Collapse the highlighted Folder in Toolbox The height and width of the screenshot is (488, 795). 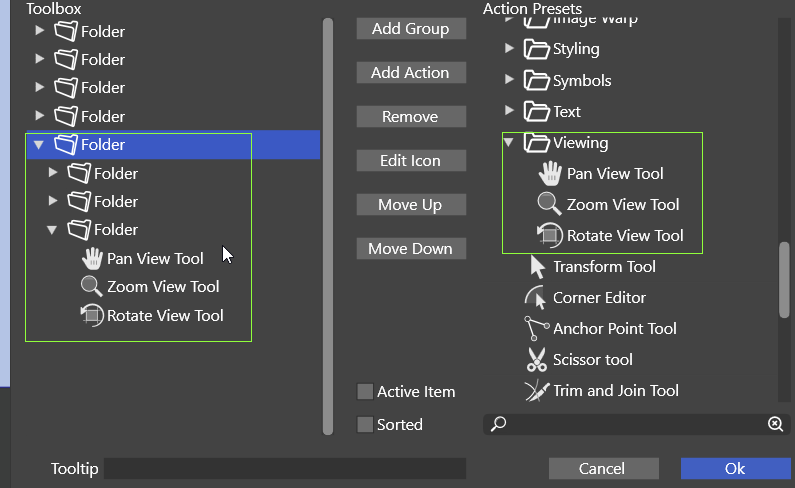click(38, 145)
